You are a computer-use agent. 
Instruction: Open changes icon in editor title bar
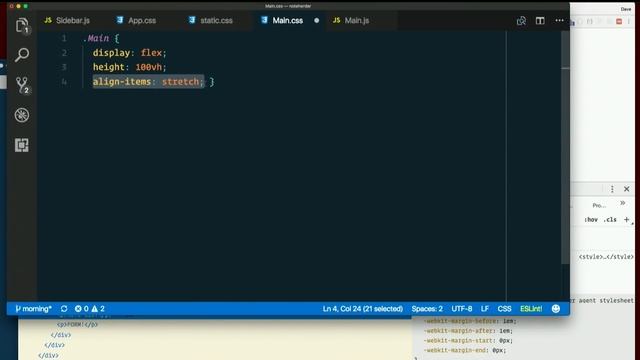[x=521, y=21]
